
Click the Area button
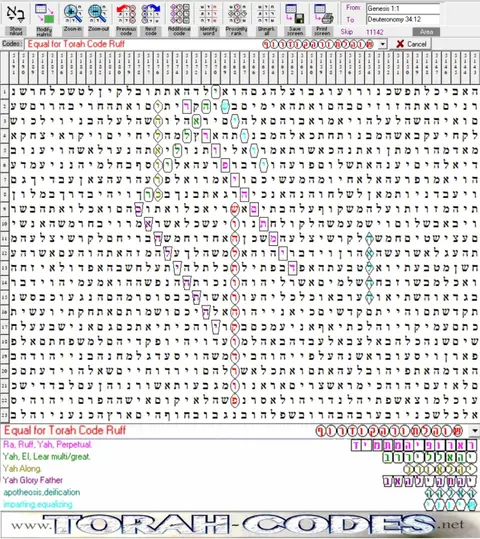426,32
